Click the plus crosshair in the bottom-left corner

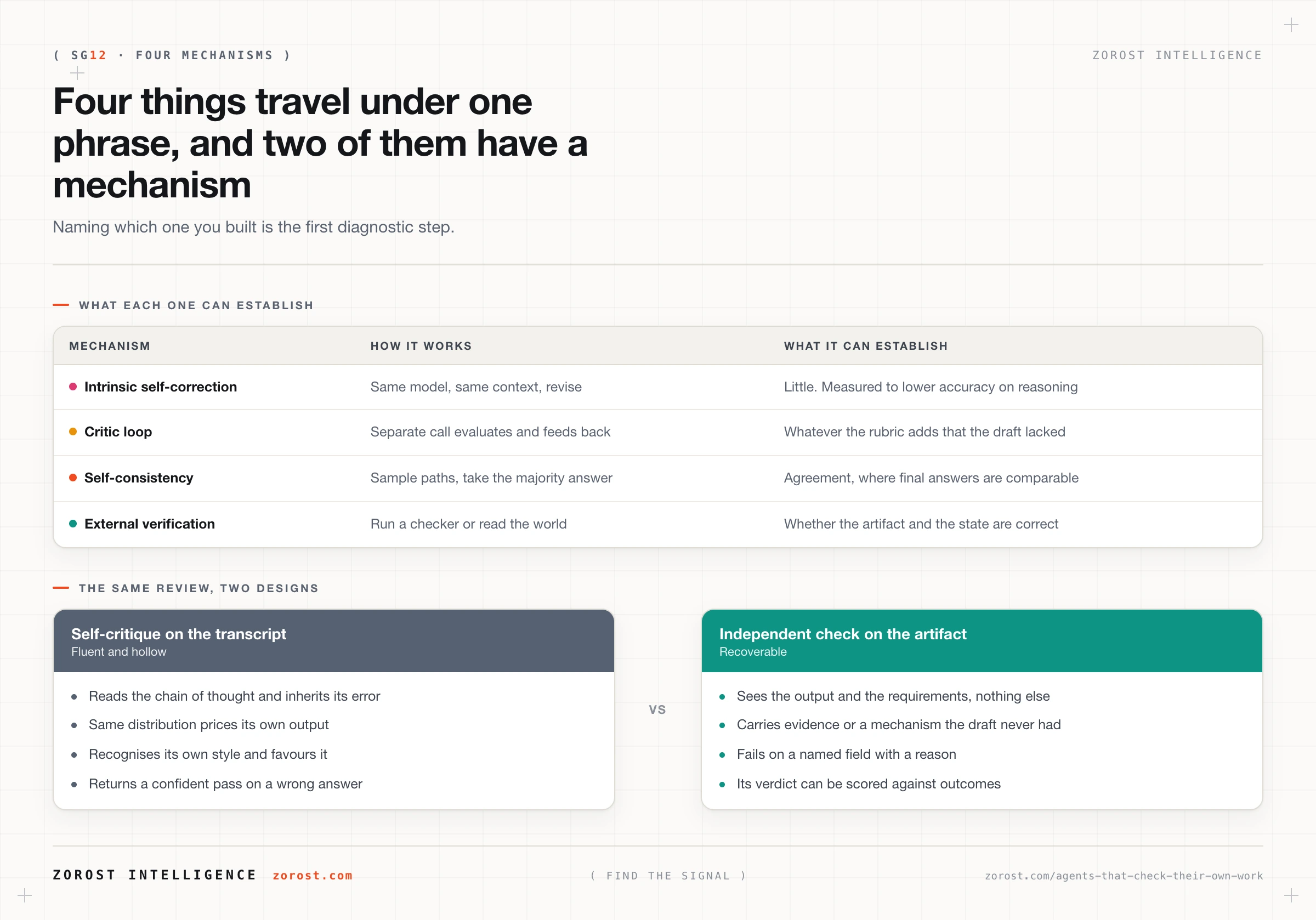click(25, 895)
